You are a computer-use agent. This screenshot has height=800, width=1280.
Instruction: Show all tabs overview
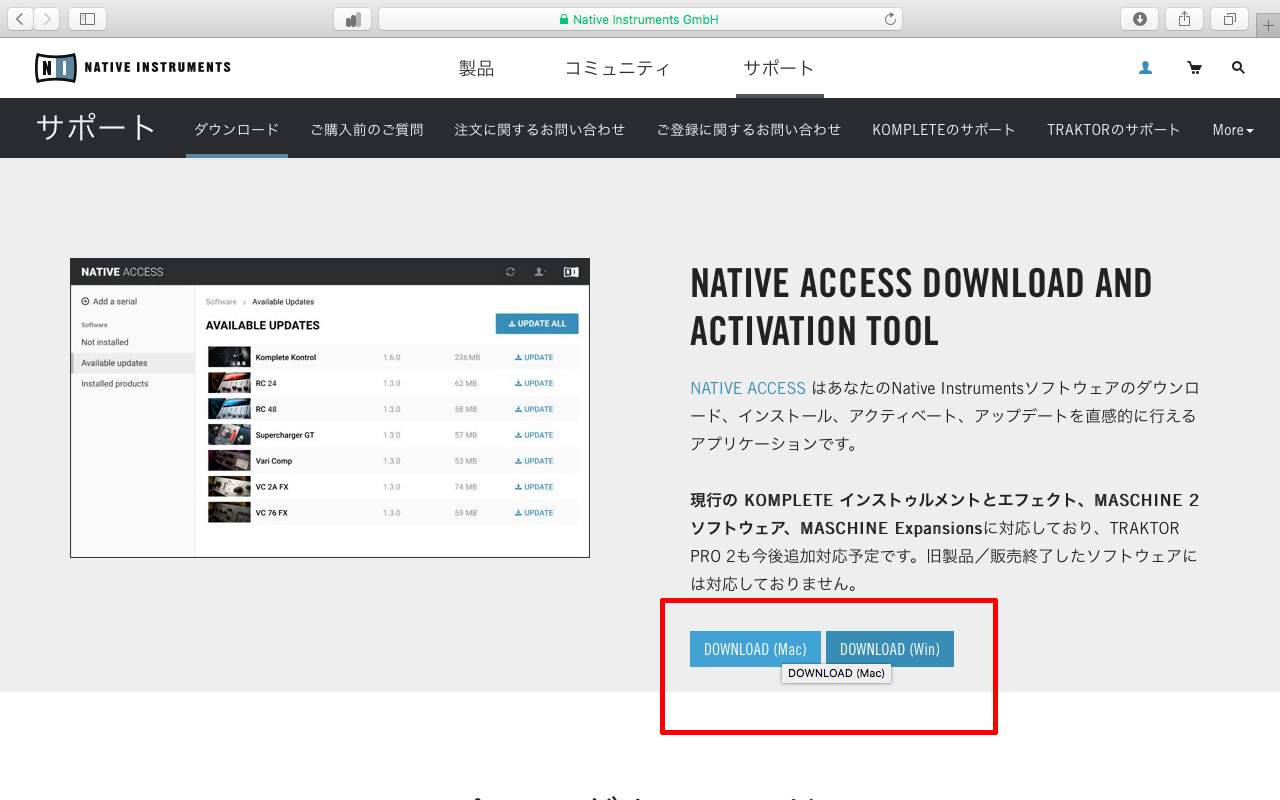tap(1230, 19)
